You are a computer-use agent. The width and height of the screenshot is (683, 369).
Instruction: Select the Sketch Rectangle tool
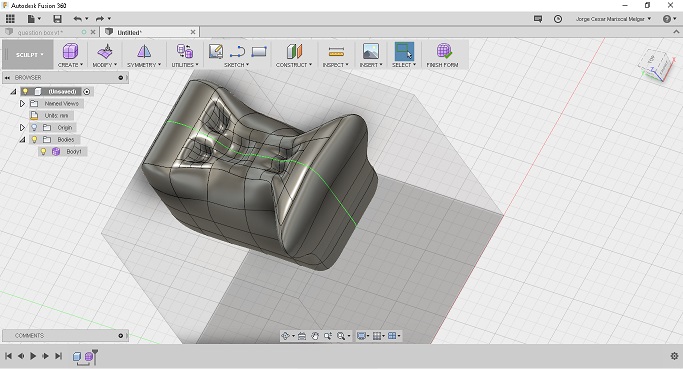coord(259,51)
